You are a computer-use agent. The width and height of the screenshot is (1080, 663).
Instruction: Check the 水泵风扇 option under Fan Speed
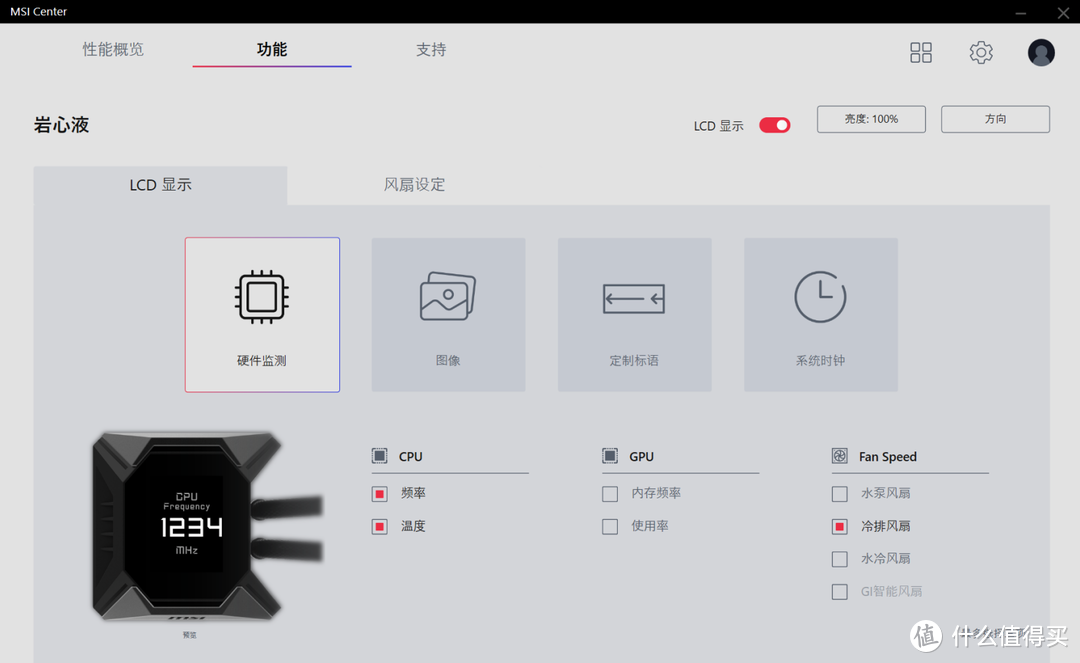click(x=840, y=493)
